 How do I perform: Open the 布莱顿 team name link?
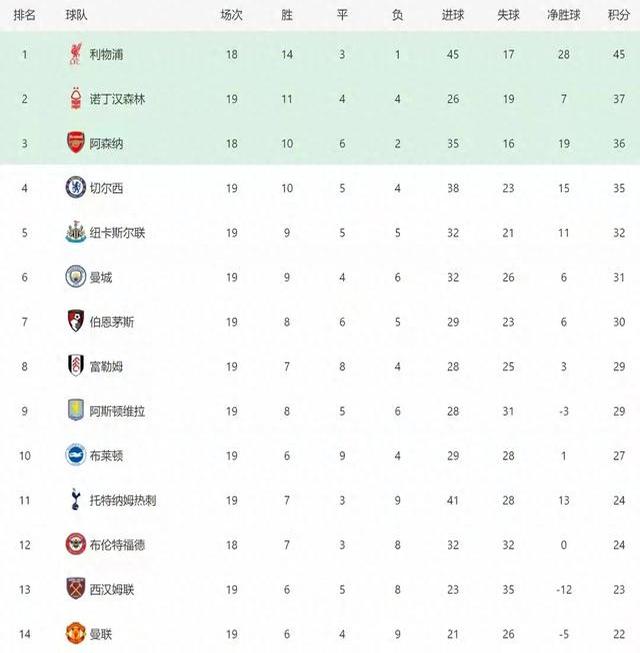pyautogui.click(x=107, y=456)
